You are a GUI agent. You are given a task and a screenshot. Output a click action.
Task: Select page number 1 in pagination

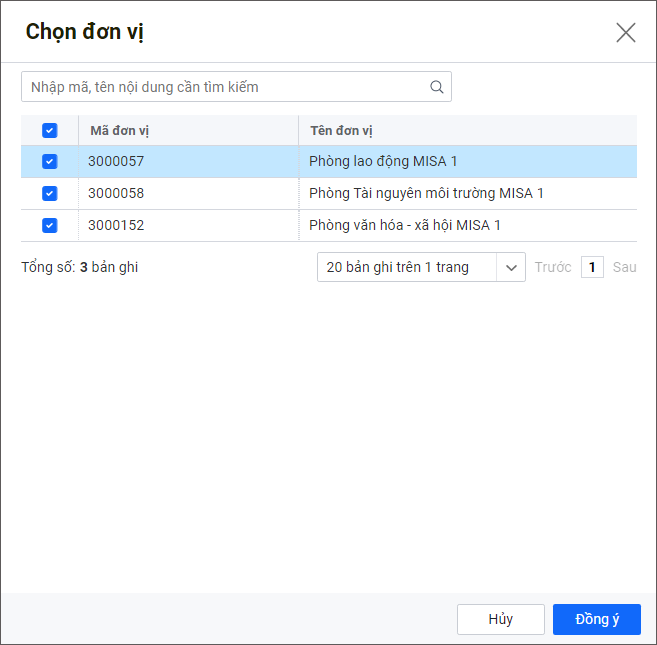coord(592,267)
